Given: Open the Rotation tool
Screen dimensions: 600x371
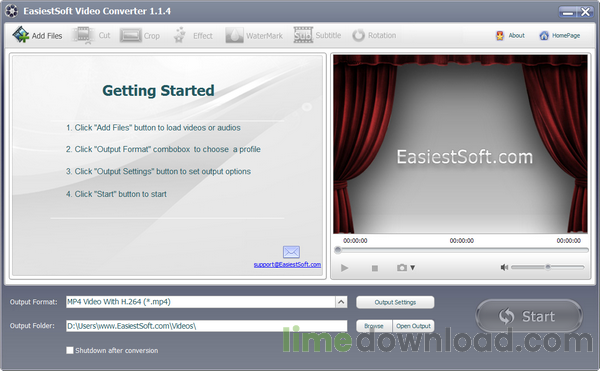Looking at the screenshot, I should point(359,35).
